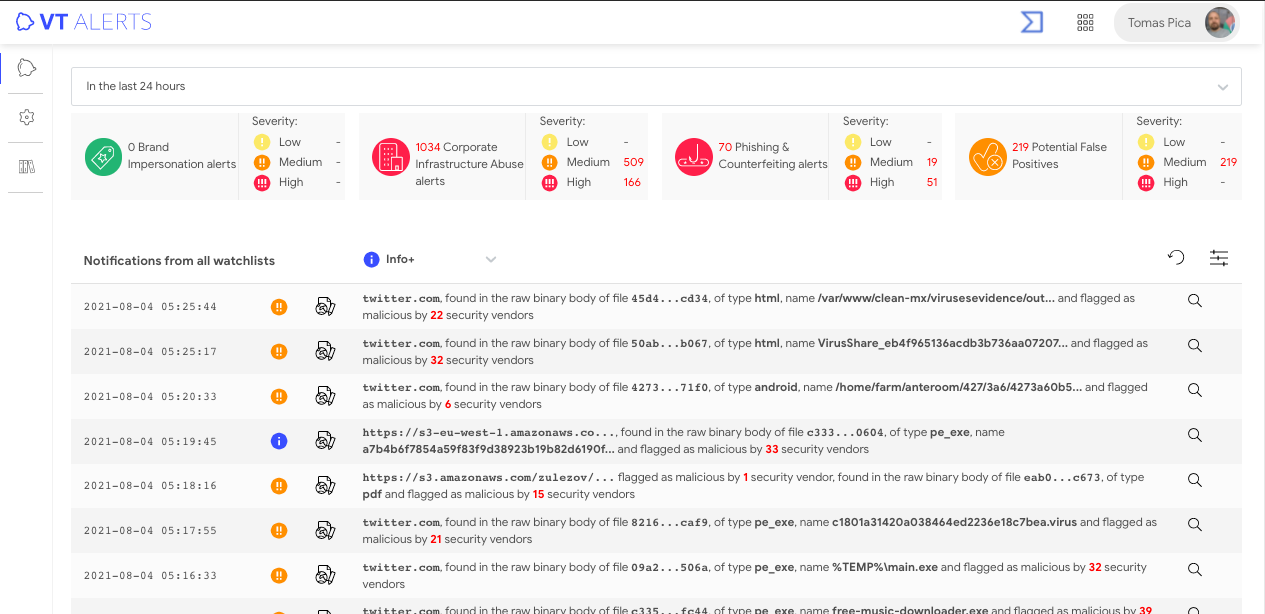Open the filter sliders icon
Viewport: 1265px width, 614px height.
click(x=1219, y=258)
